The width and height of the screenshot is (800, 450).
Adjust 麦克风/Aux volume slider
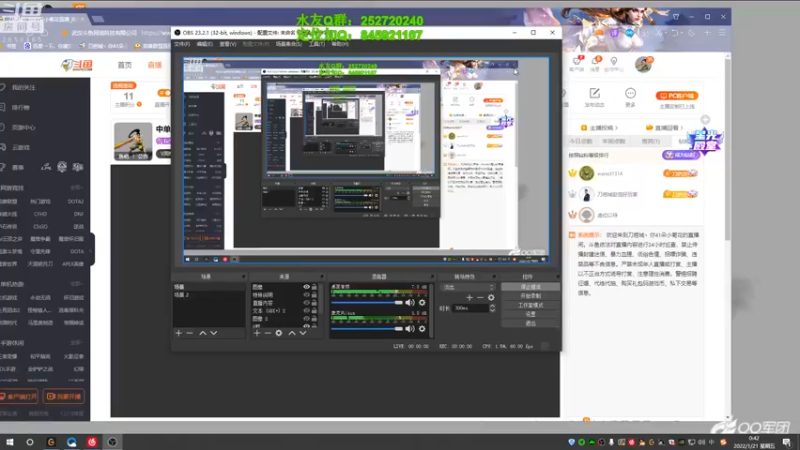(366, 329)
